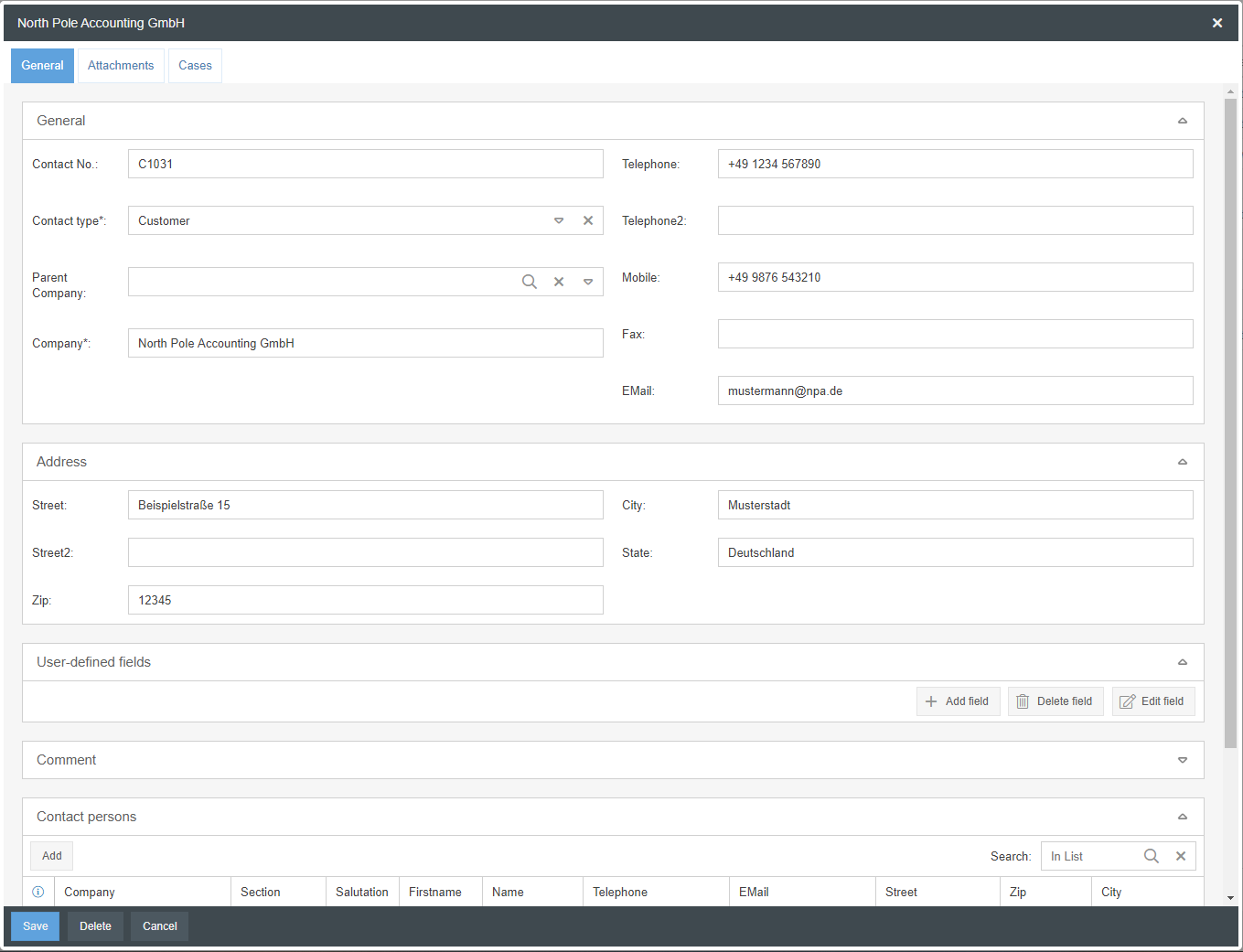The height and width of the screenshot is (952, 1243).
Task: Click the Zip input field
Action: point(366,600)
